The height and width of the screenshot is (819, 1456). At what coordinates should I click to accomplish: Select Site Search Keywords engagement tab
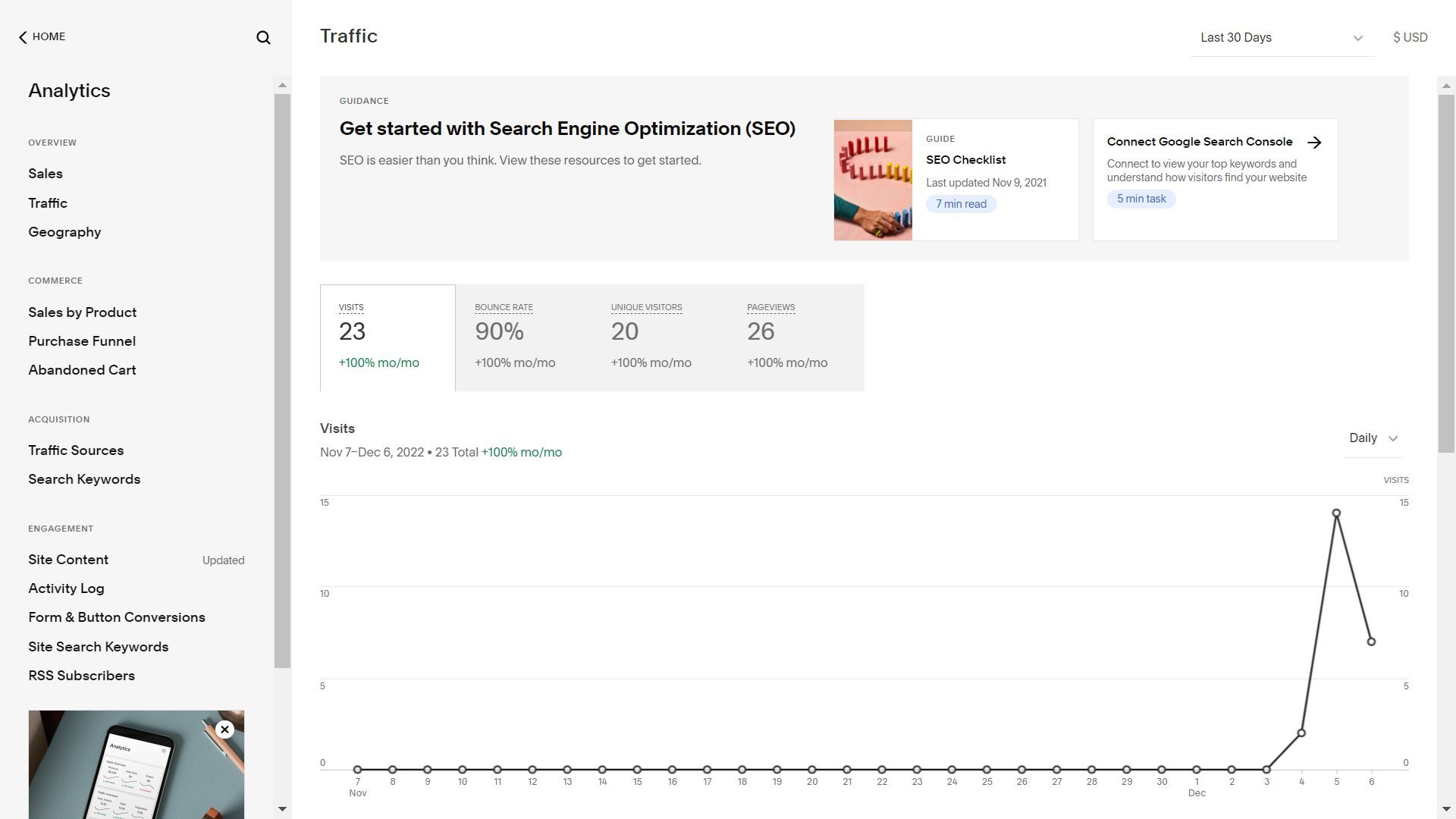coord(98,646)
